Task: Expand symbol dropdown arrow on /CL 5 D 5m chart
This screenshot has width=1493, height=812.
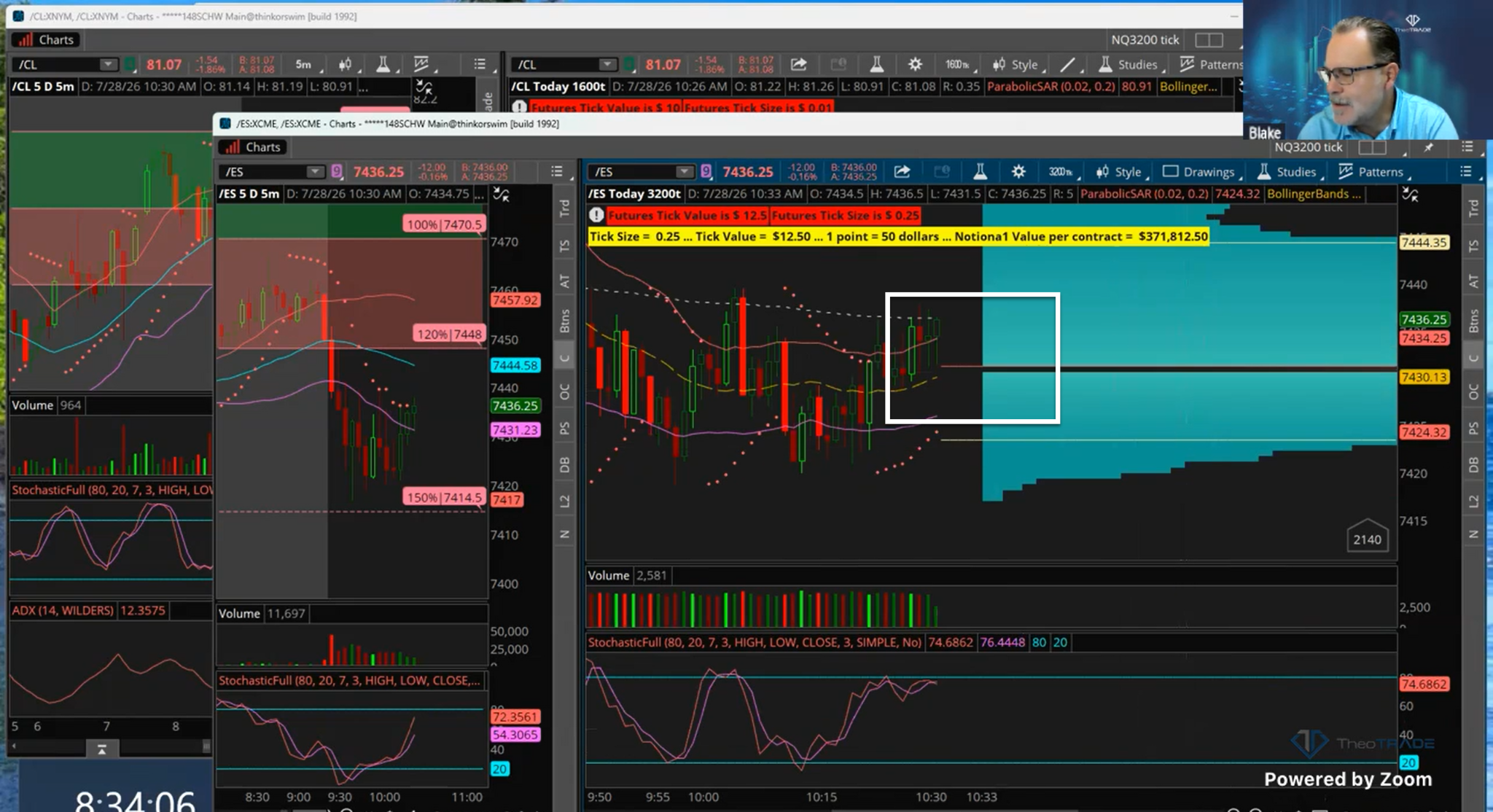Action: (x=108, y=64)
